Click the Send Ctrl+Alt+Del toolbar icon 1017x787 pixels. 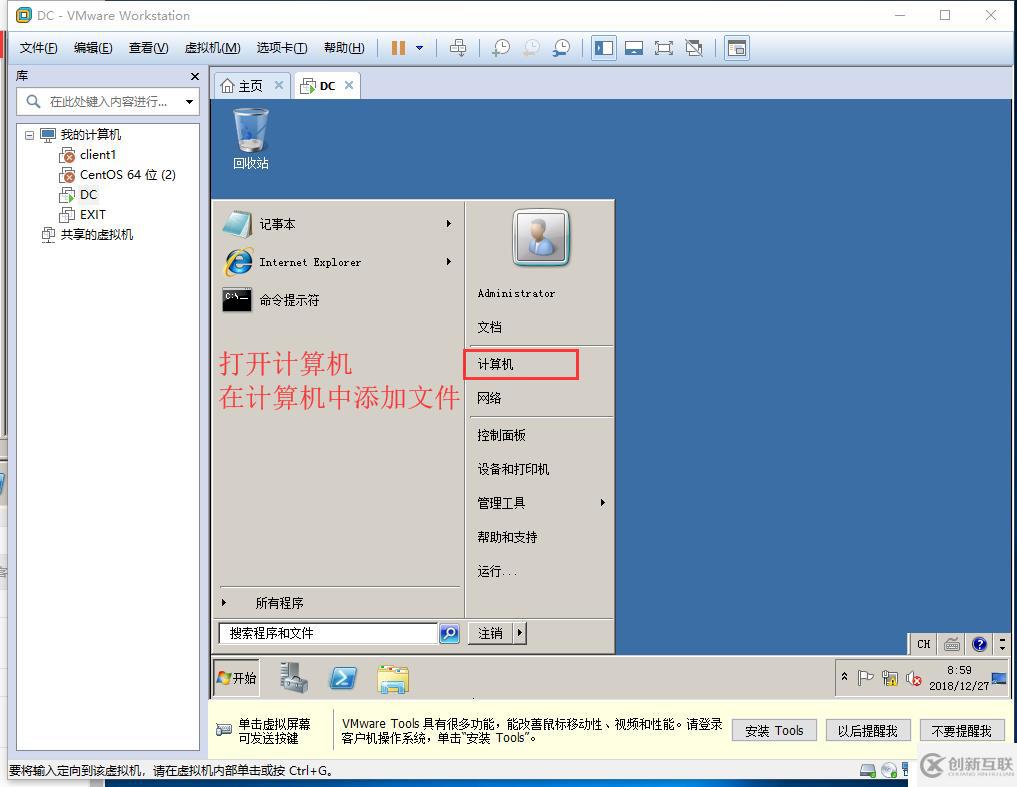point(458,48)
